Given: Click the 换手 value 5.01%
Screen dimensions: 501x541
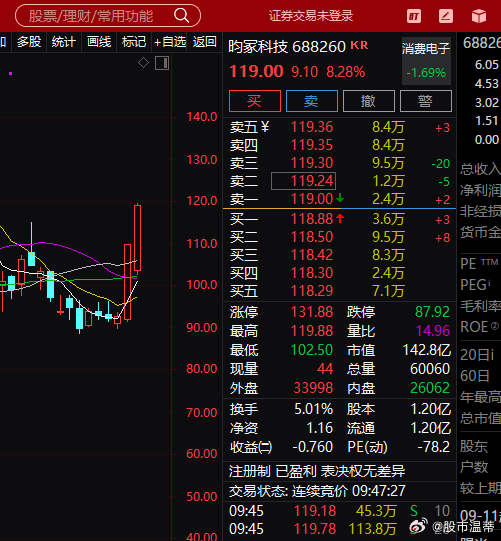Looking at the screenshot, I should [314, 409].
